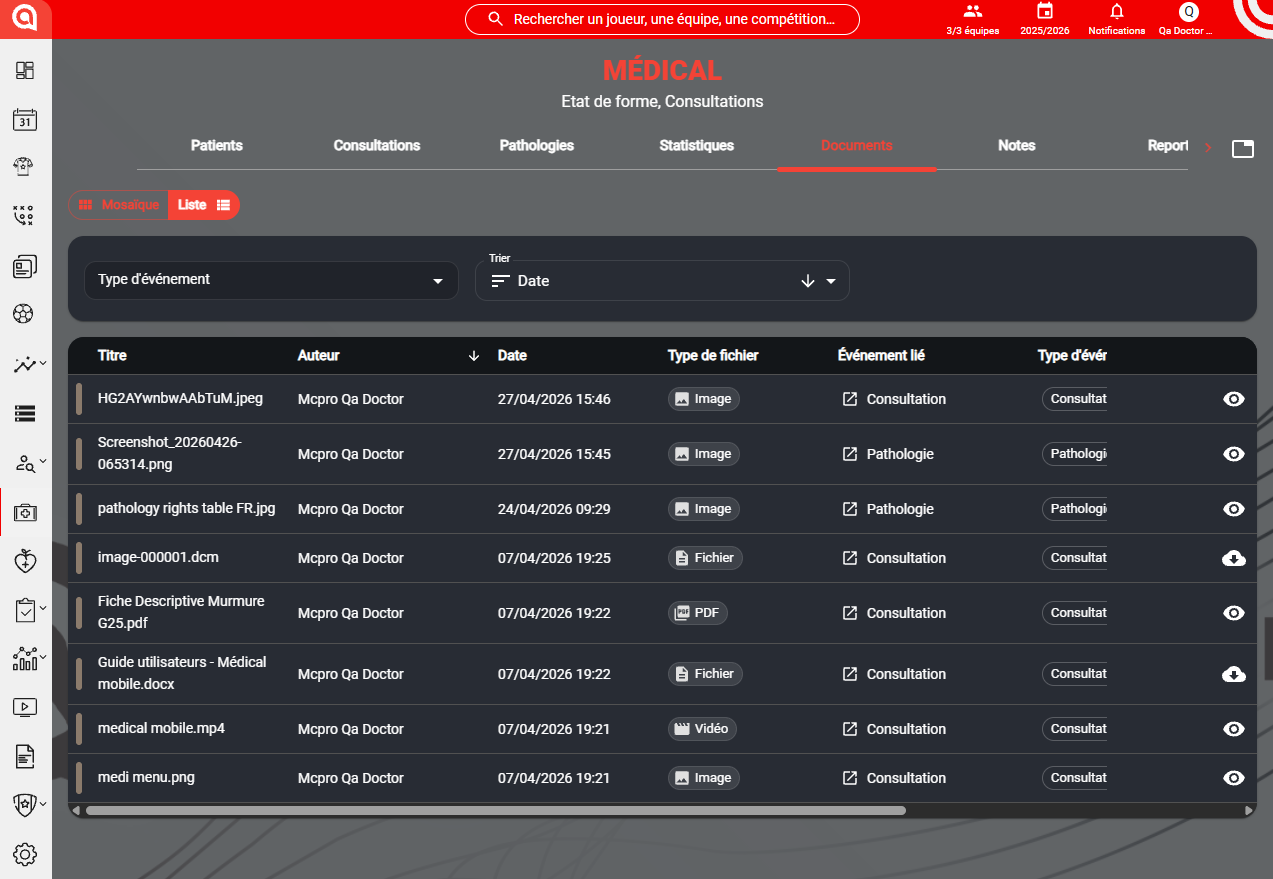
Task: Switch to the Pathologies tab
Action: click(x=537, y=146)
